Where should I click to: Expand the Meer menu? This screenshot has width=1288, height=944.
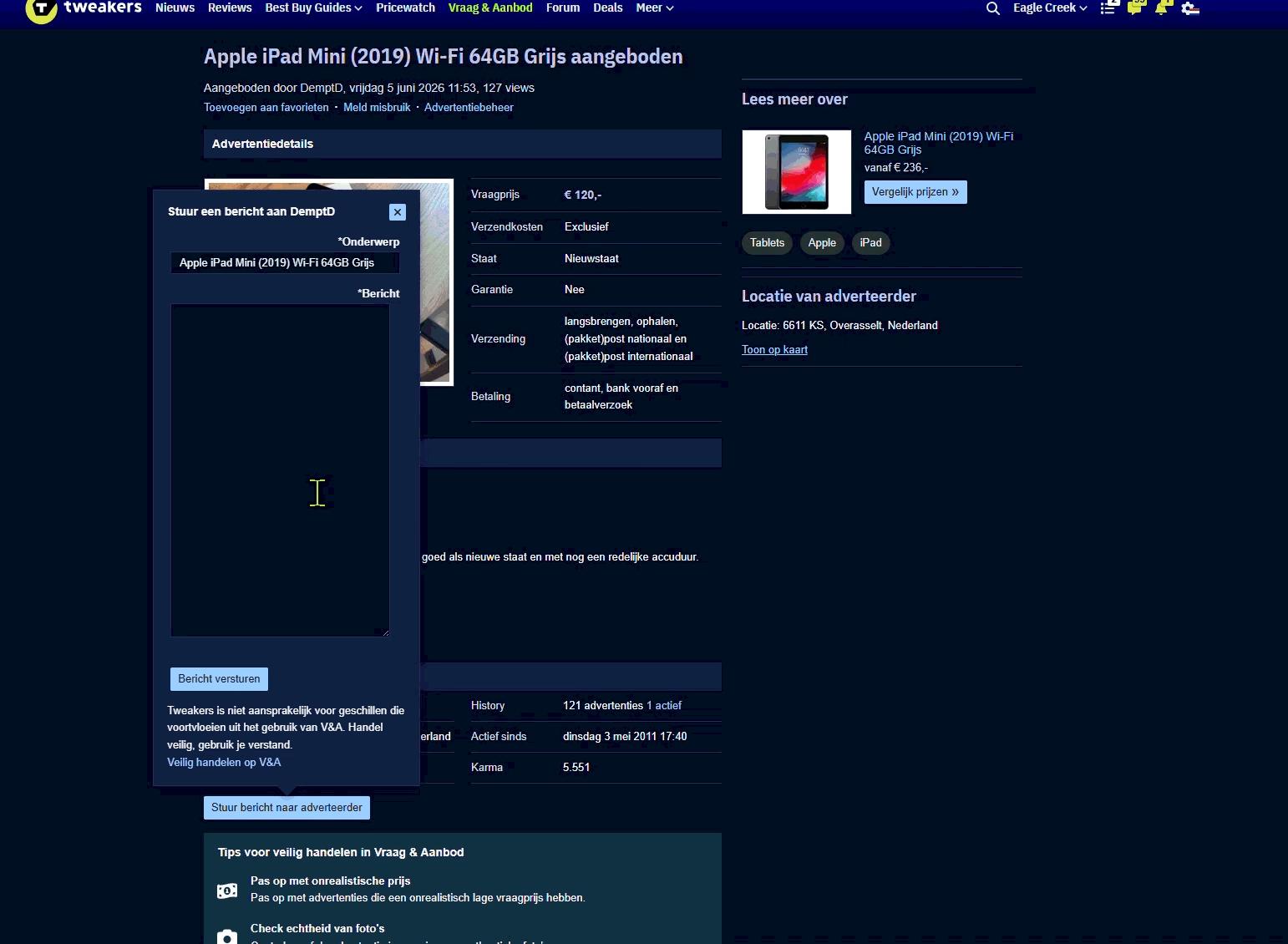click(654, 8)
